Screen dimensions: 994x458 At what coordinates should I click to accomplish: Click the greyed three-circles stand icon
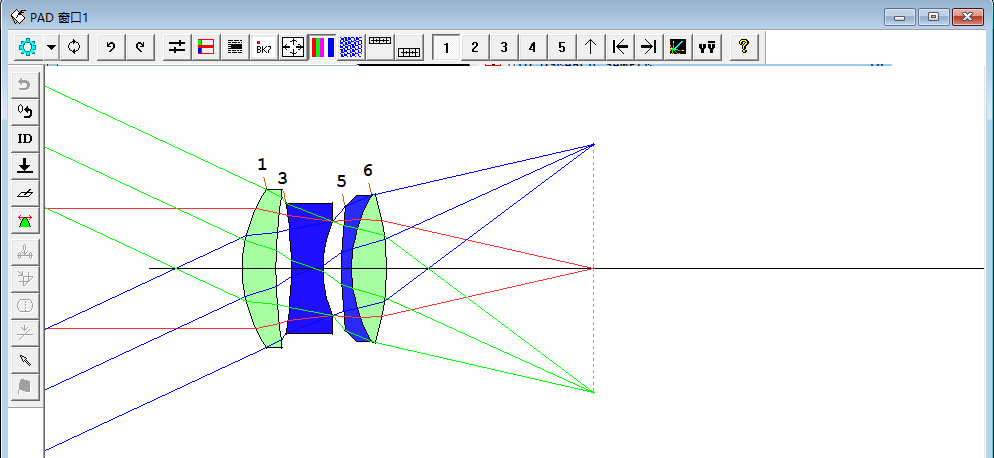(25, 252)
